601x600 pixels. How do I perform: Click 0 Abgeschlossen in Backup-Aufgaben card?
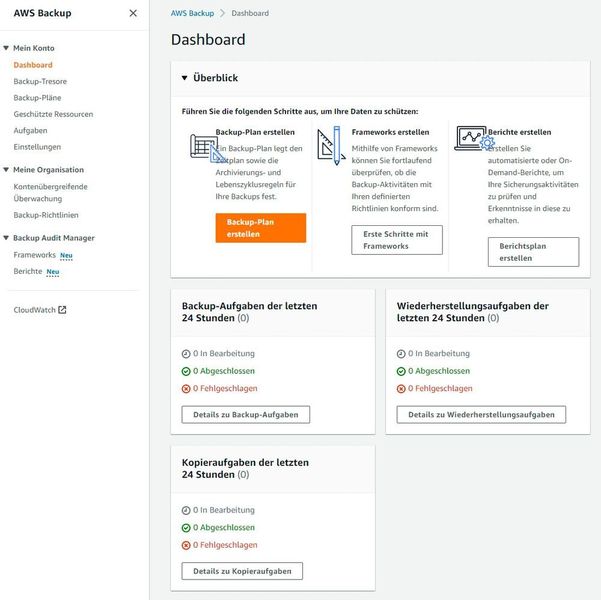[x=224, y=371]
